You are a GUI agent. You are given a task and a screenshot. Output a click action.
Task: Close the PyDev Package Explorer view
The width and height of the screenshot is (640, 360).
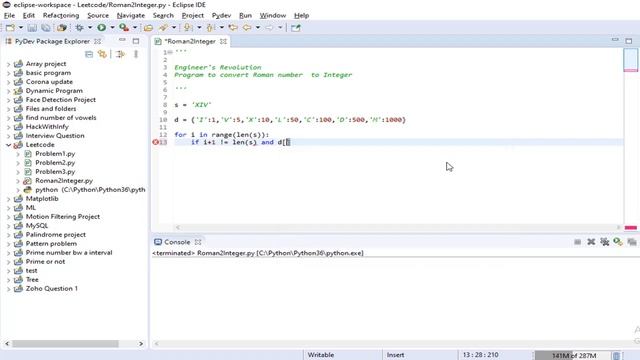[x=98, y=41]
